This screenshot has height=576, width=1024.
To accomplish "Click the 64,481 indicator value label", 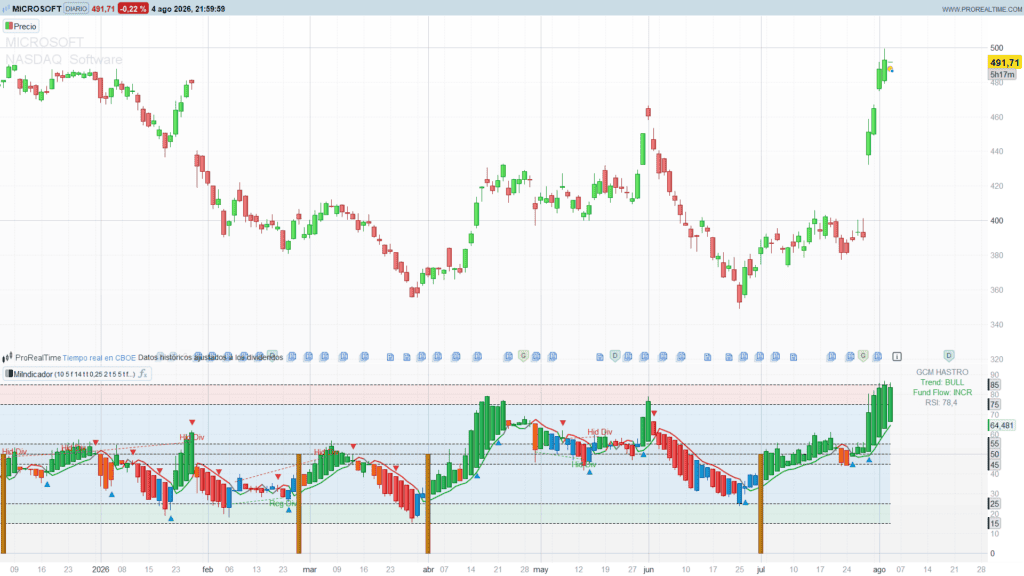I will pyautogui.click(x=1002, y=425).
